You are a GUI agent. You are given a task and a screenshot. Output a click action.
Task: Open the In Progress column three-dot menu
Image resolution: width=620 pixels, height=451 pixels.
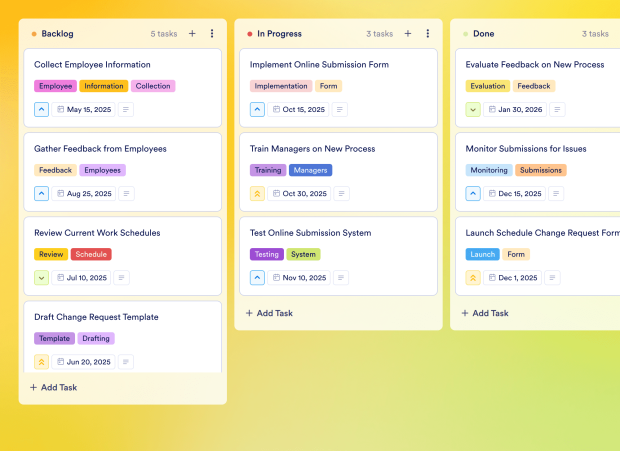tap(428, 34)
